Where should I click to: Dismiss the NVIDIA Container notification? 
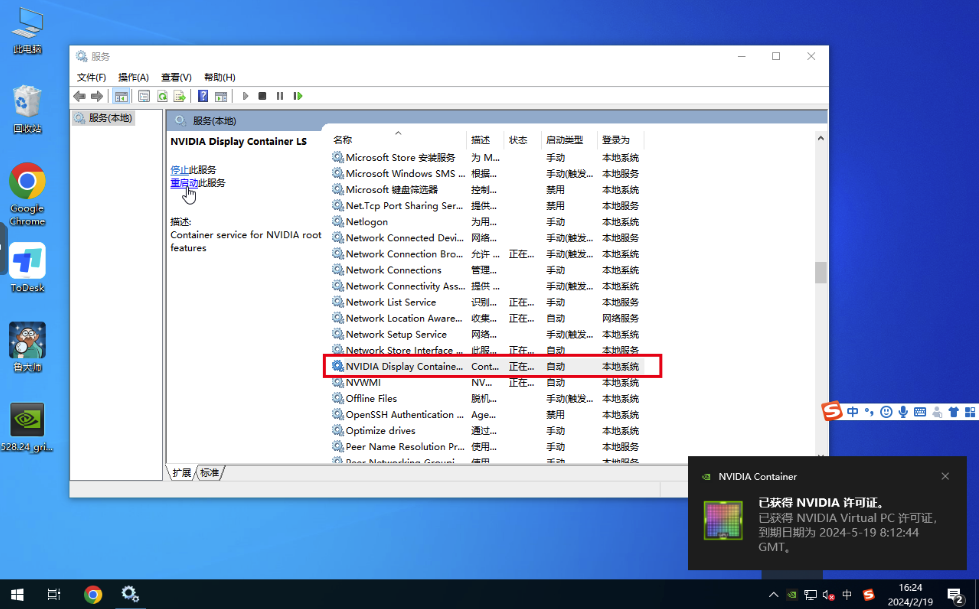click(945, 477)
